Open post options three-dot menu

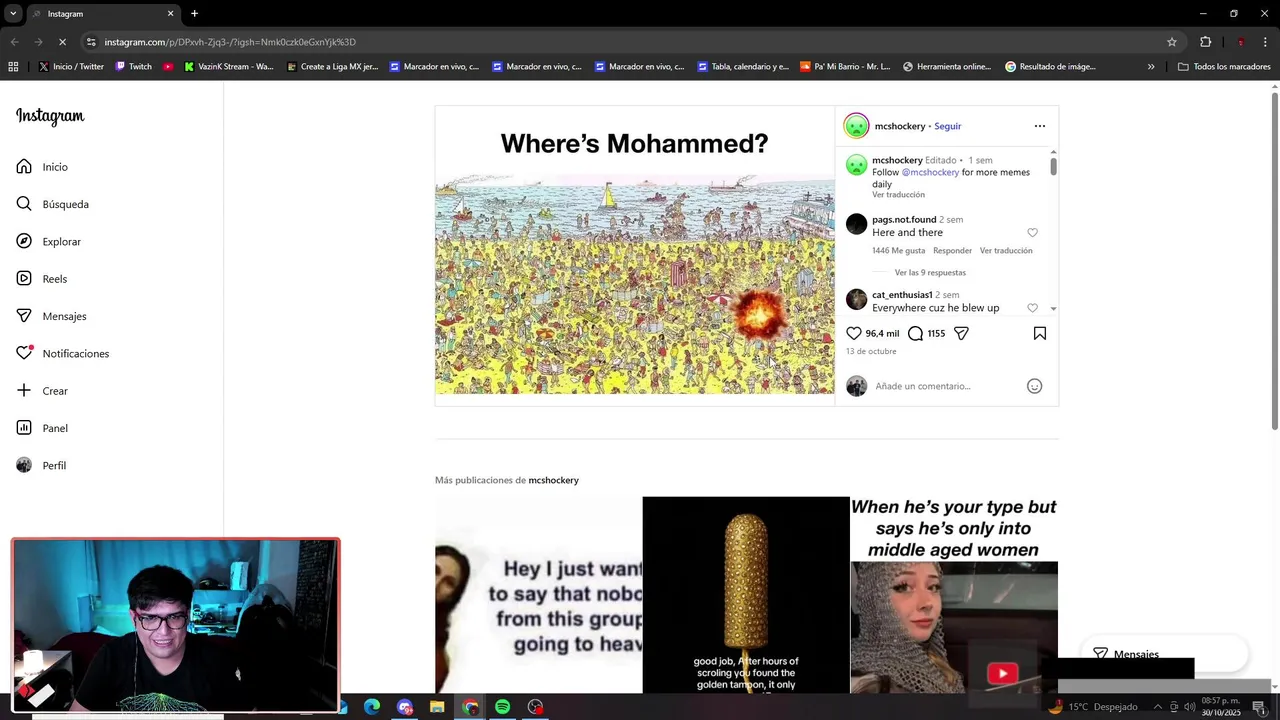(x=1040, y=126)
